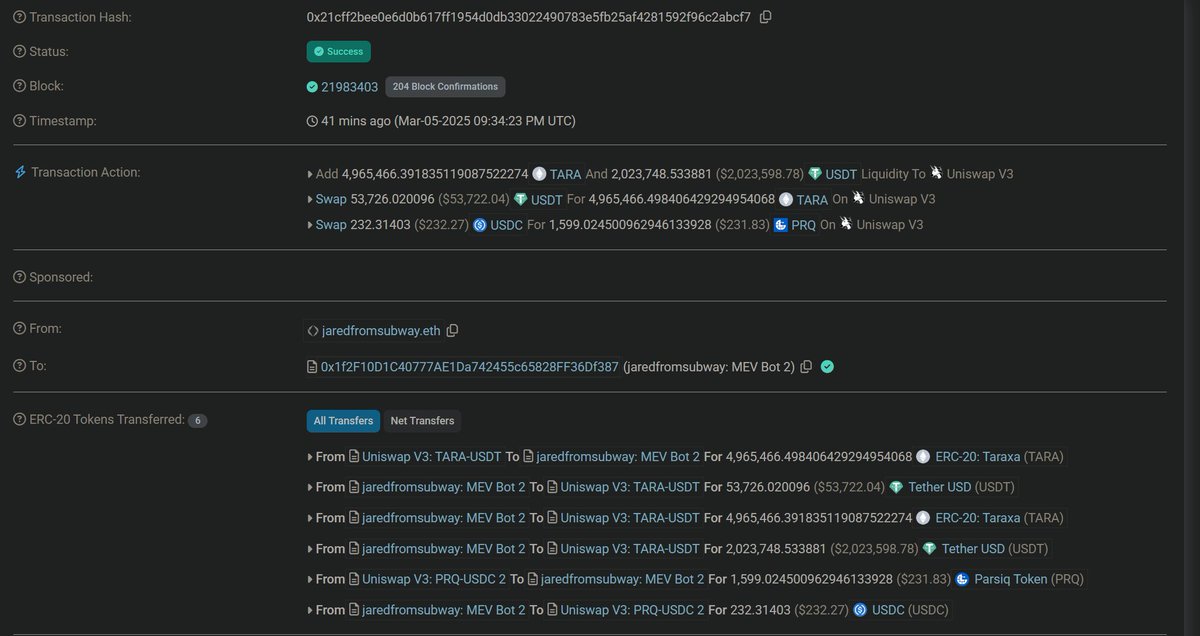Viewport: 1200px width, 636px height.
Task: Expand transfer row arrow for 53,726.020096 USDT
Action: pyautogui.click(x=310, y=487)
